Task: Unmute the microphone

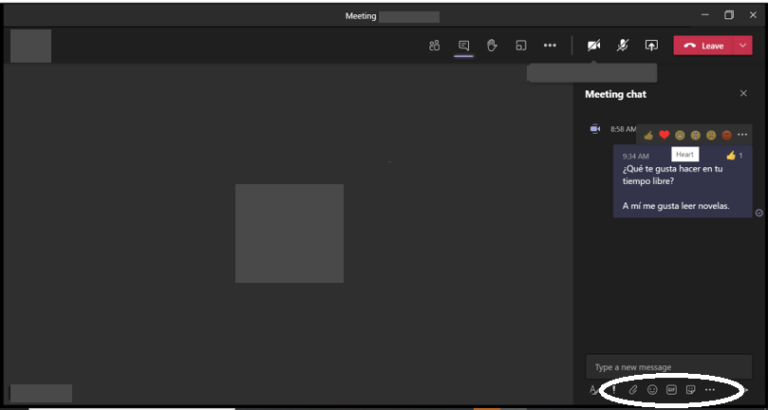Action: pos(622,45)
